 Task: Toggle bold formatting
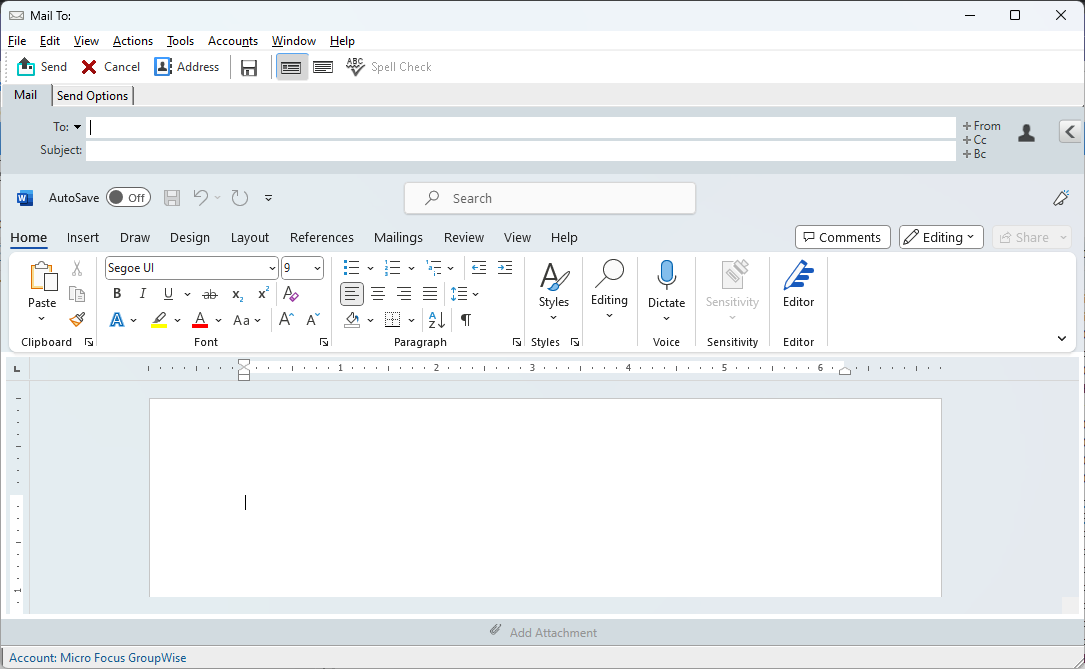117,293
